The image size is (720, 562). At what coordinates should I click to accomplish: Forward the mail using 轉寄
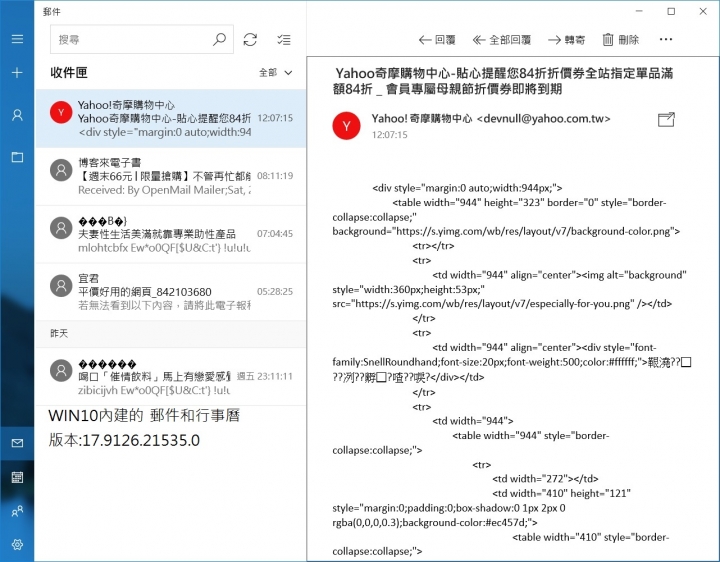tap(567, 40)
